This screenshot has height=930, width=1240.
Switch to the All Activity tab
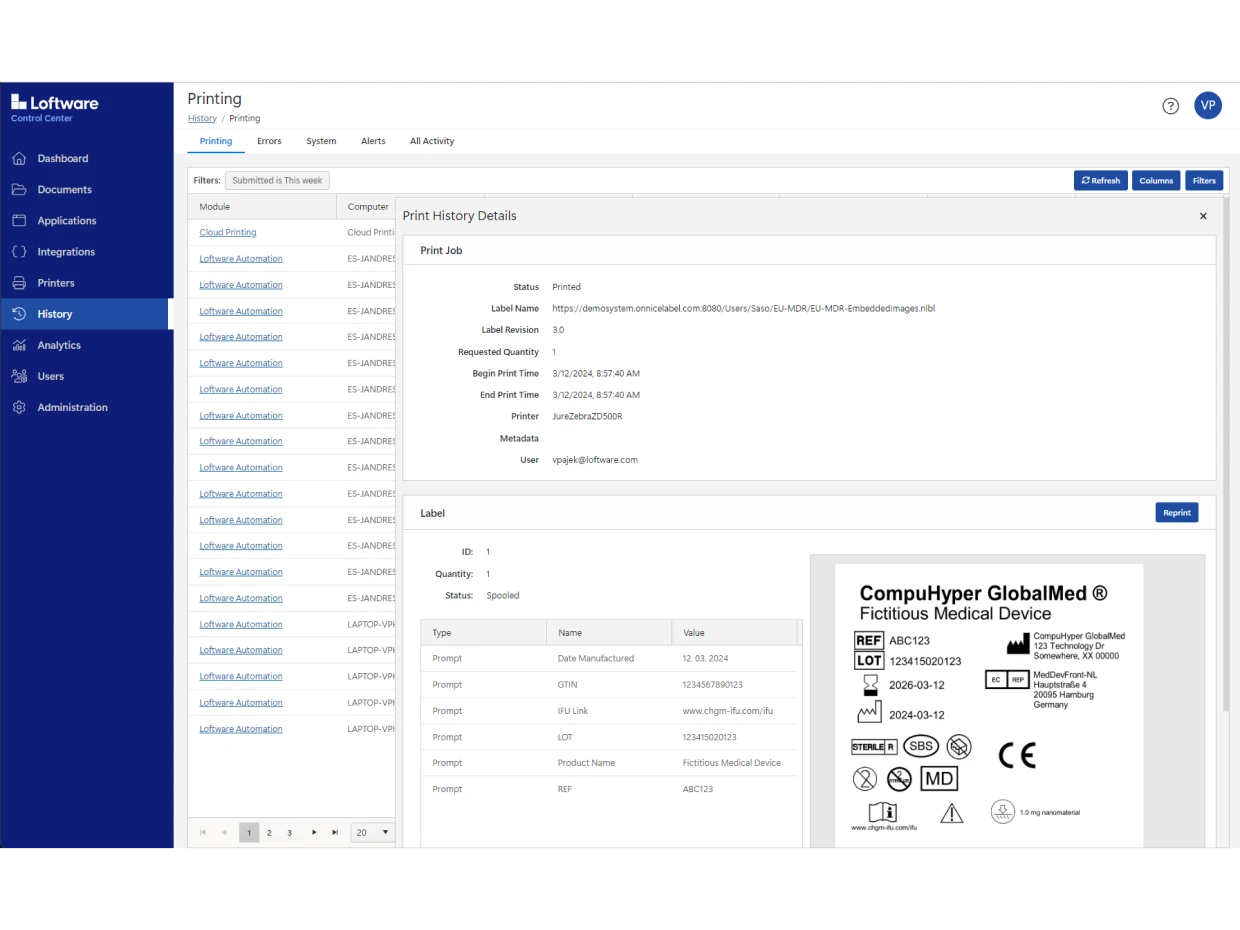coord(432,141)
